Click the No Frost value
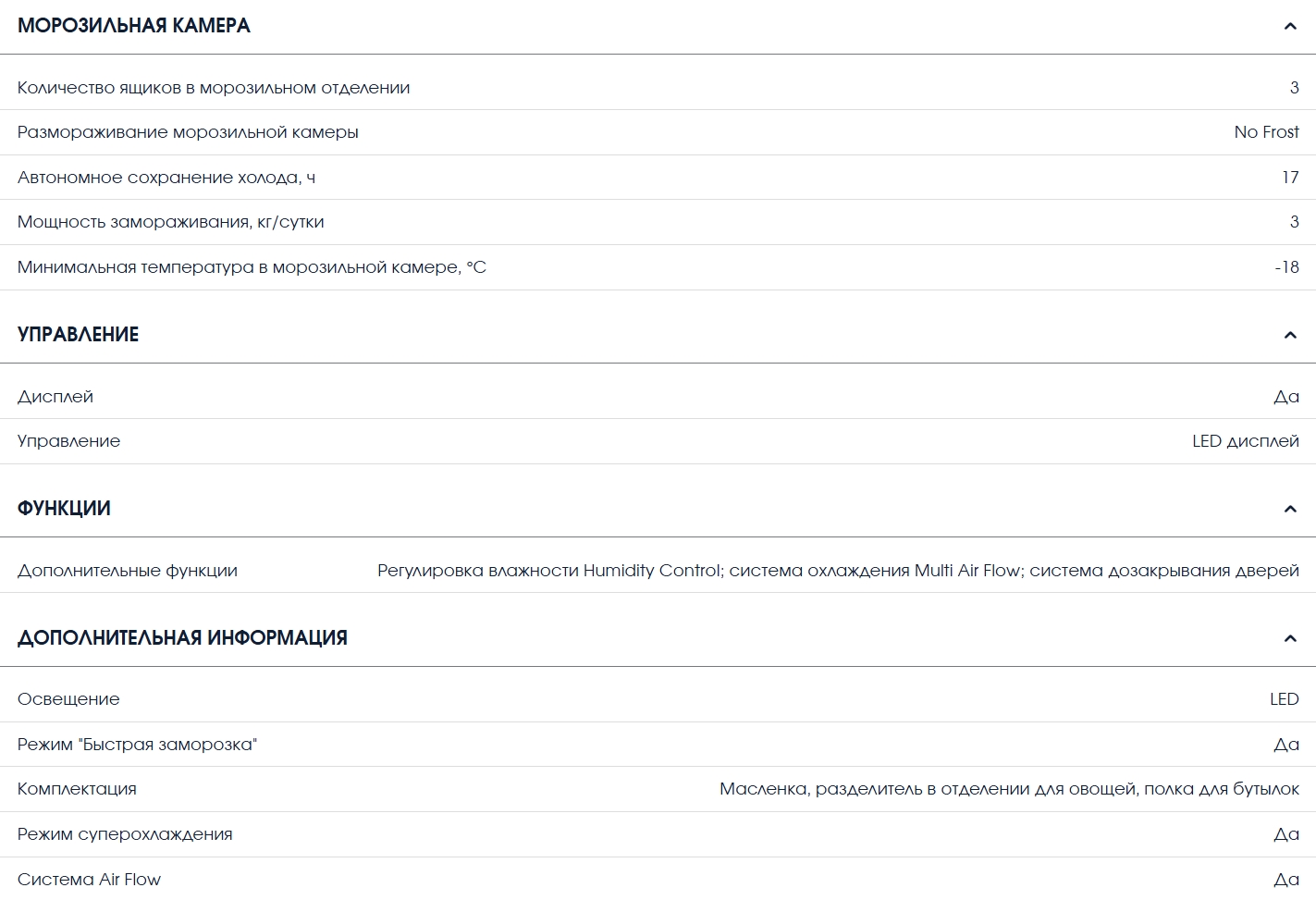 coord(1266,132)
